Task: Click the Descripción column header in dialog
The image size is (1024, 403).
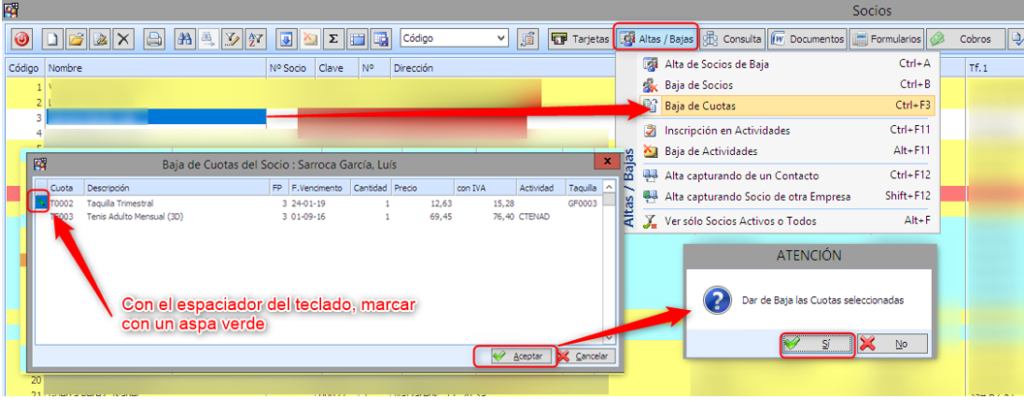Action: tap(108, 187)
